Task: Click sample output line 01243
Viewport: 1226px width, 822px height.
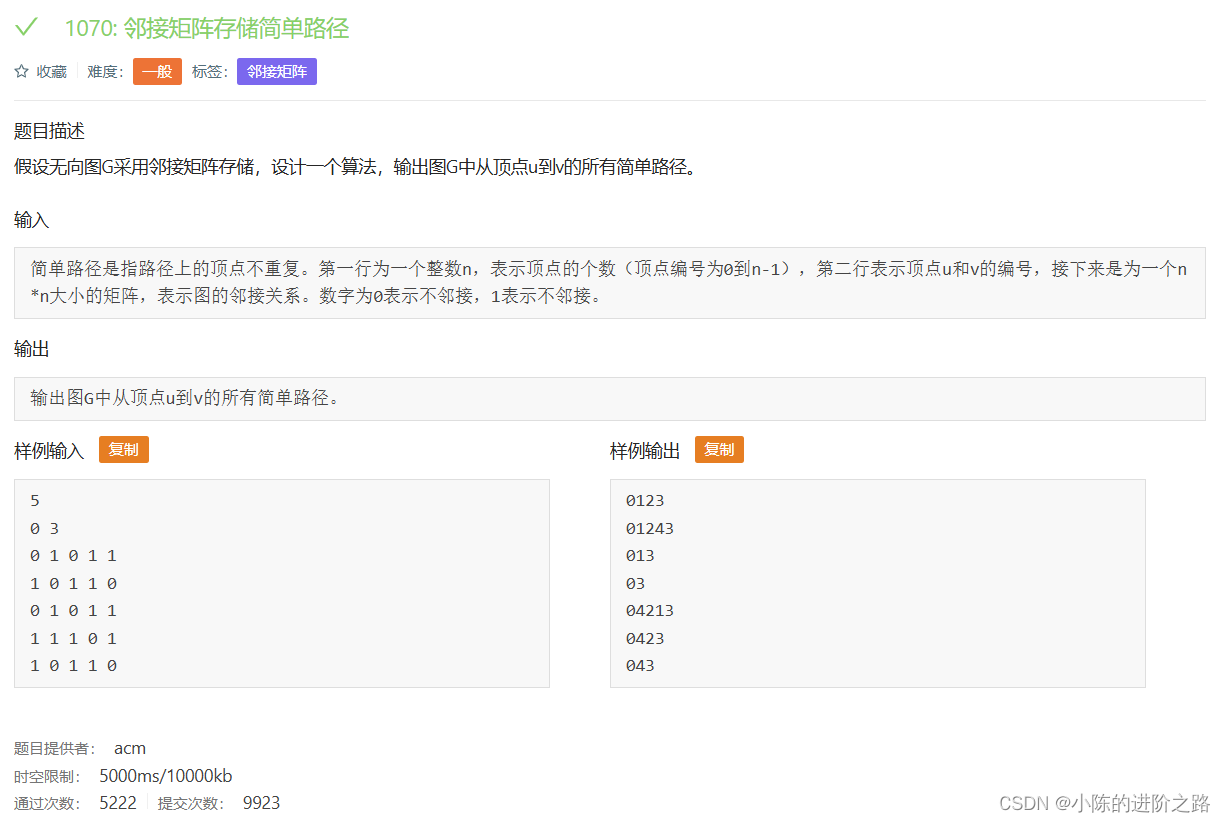Action: 650,528
